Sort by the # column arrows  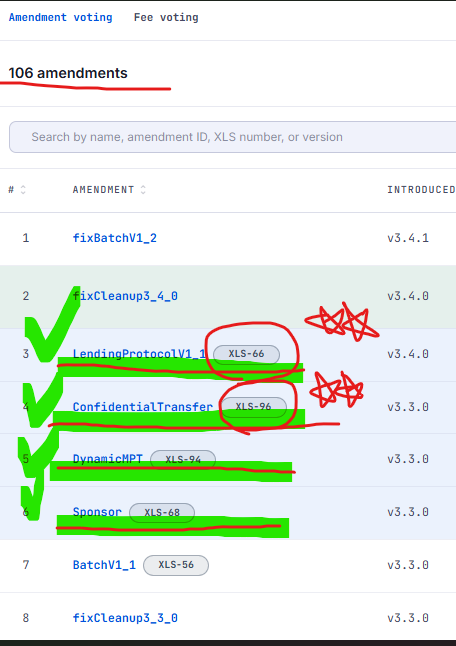(23, 190)
